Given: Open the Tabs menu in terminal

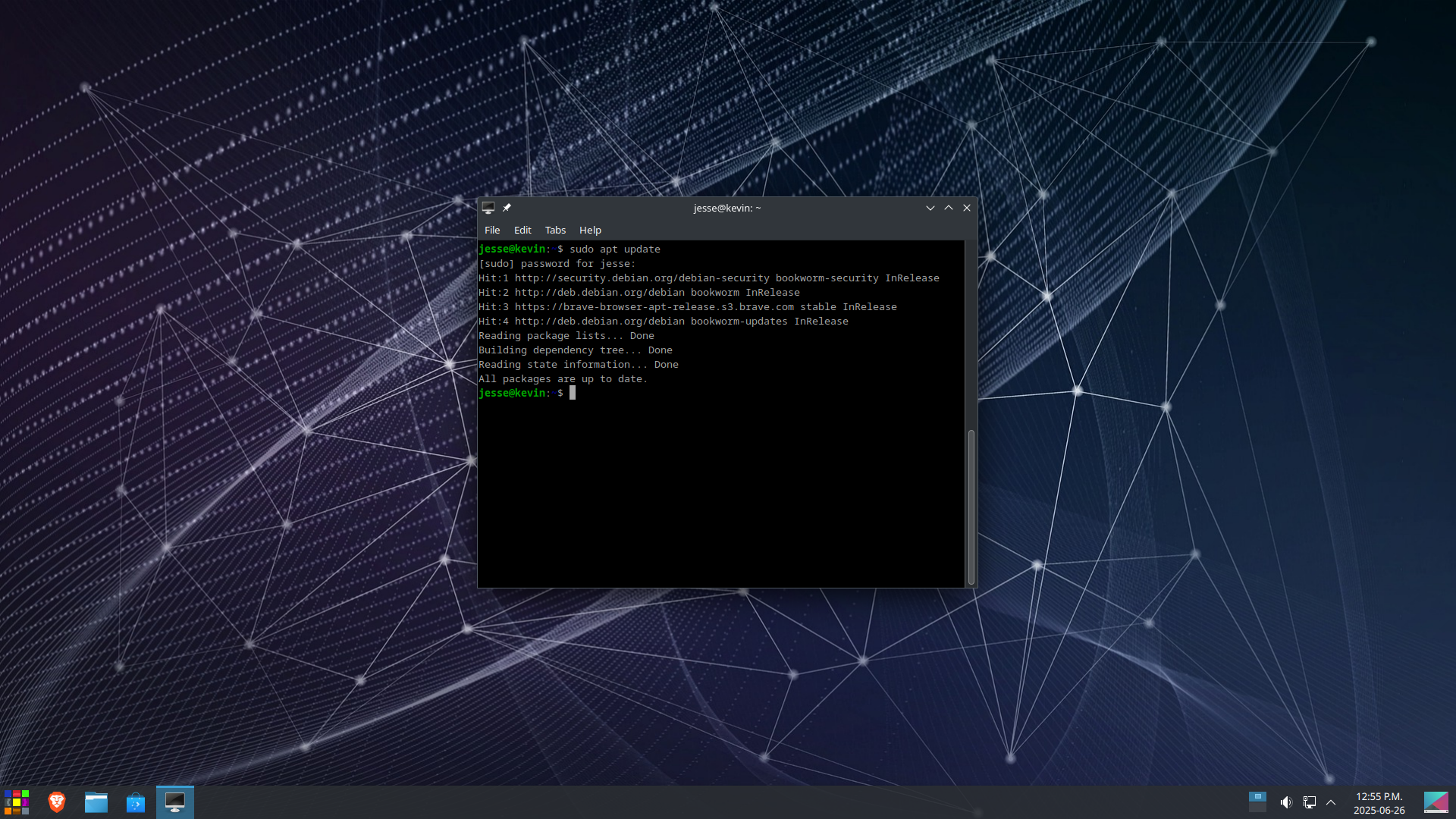Looking at the screenshot, I should pos(555,230).
